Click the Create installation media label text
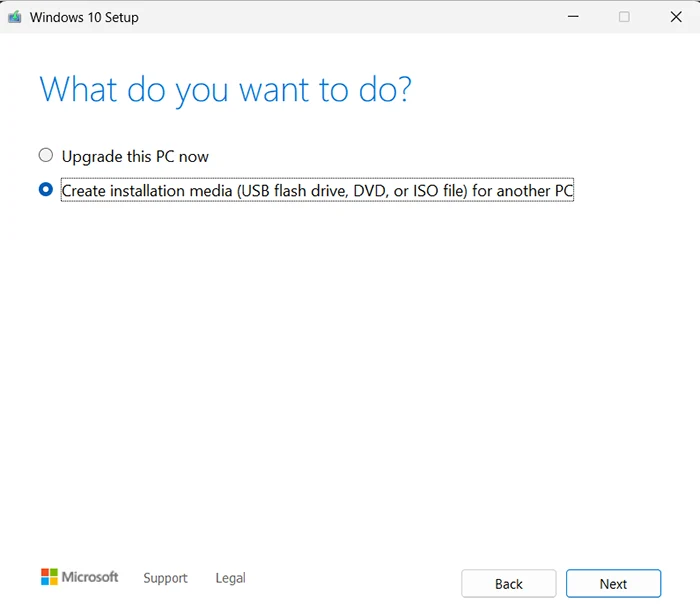The image size is (700, 616). 317,191
